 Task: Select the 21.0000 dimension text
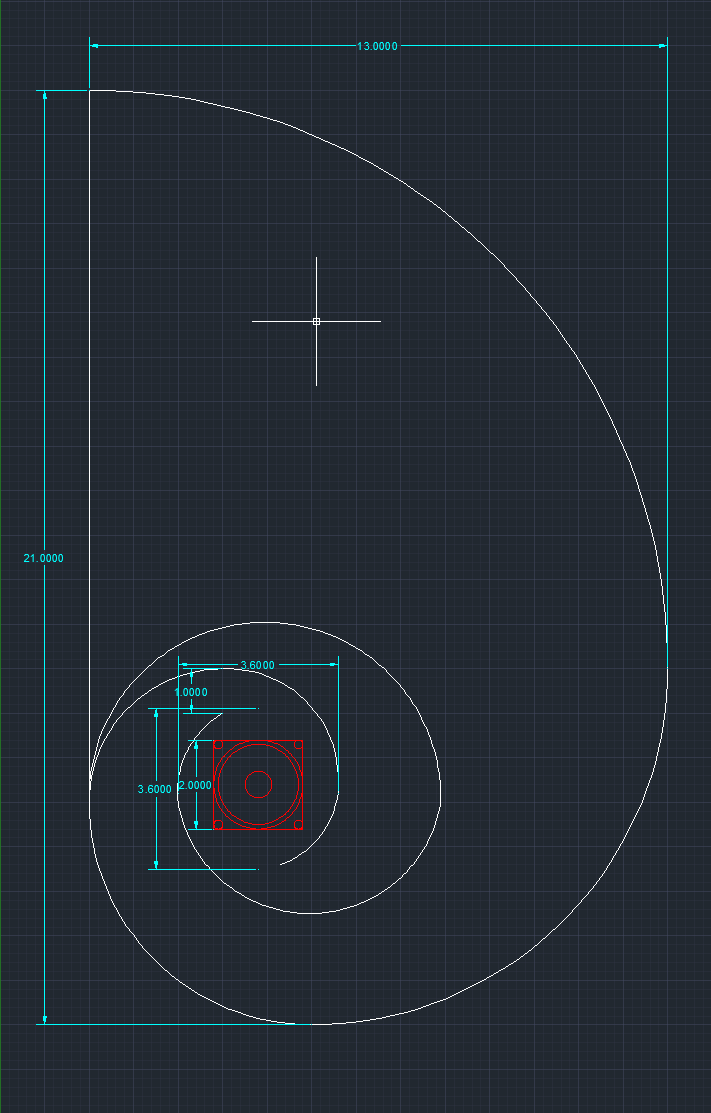point(43,559)
